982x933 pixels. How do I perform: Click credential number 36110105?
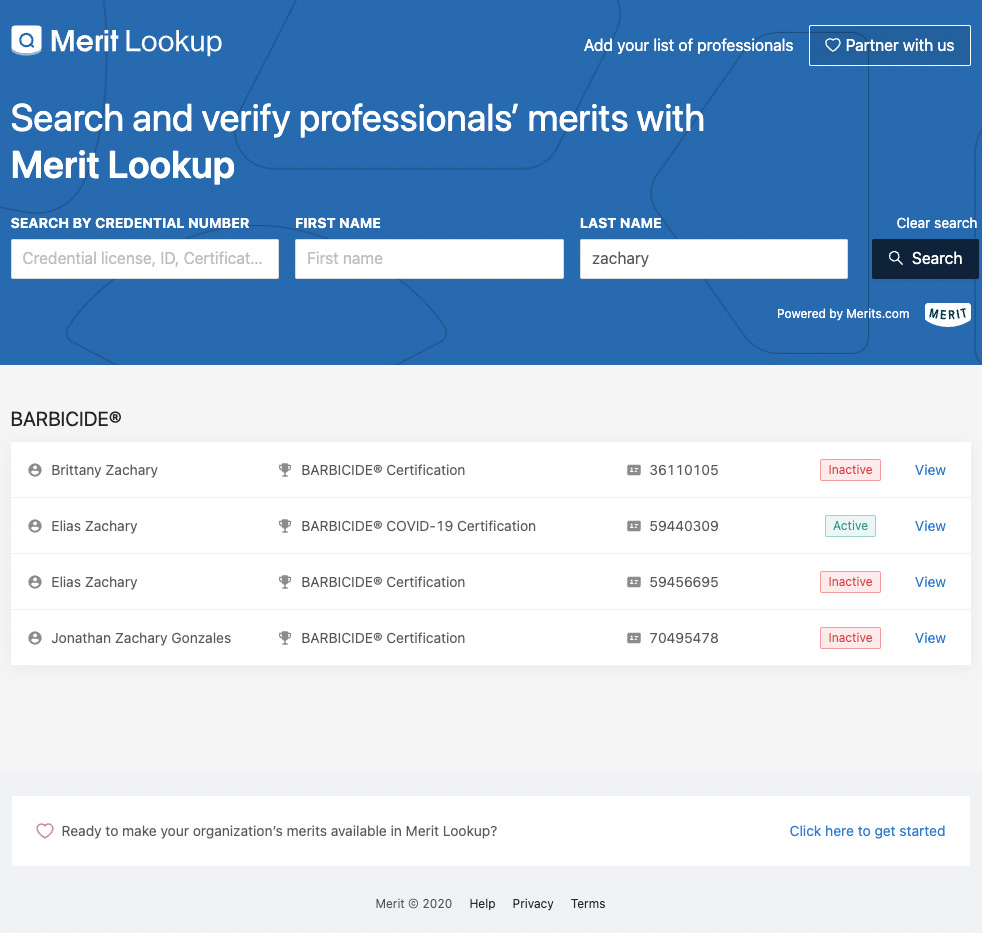coord(683,470)
